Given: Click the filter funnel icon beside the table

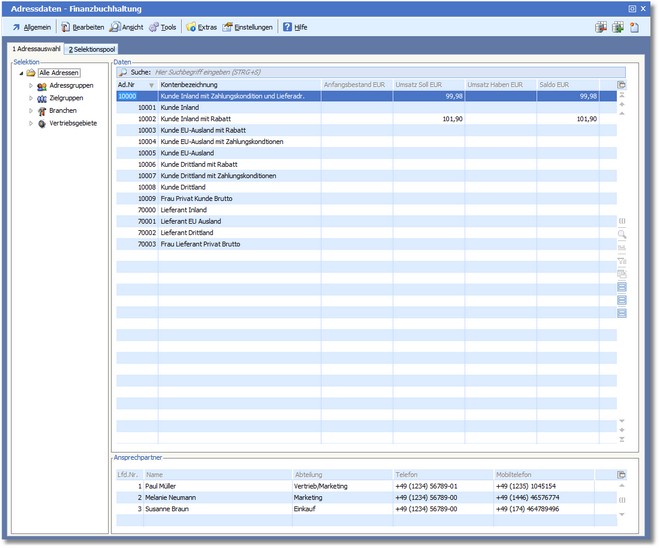Looking at the screenshot, I should pyautogui.click(x=622, y=260).
